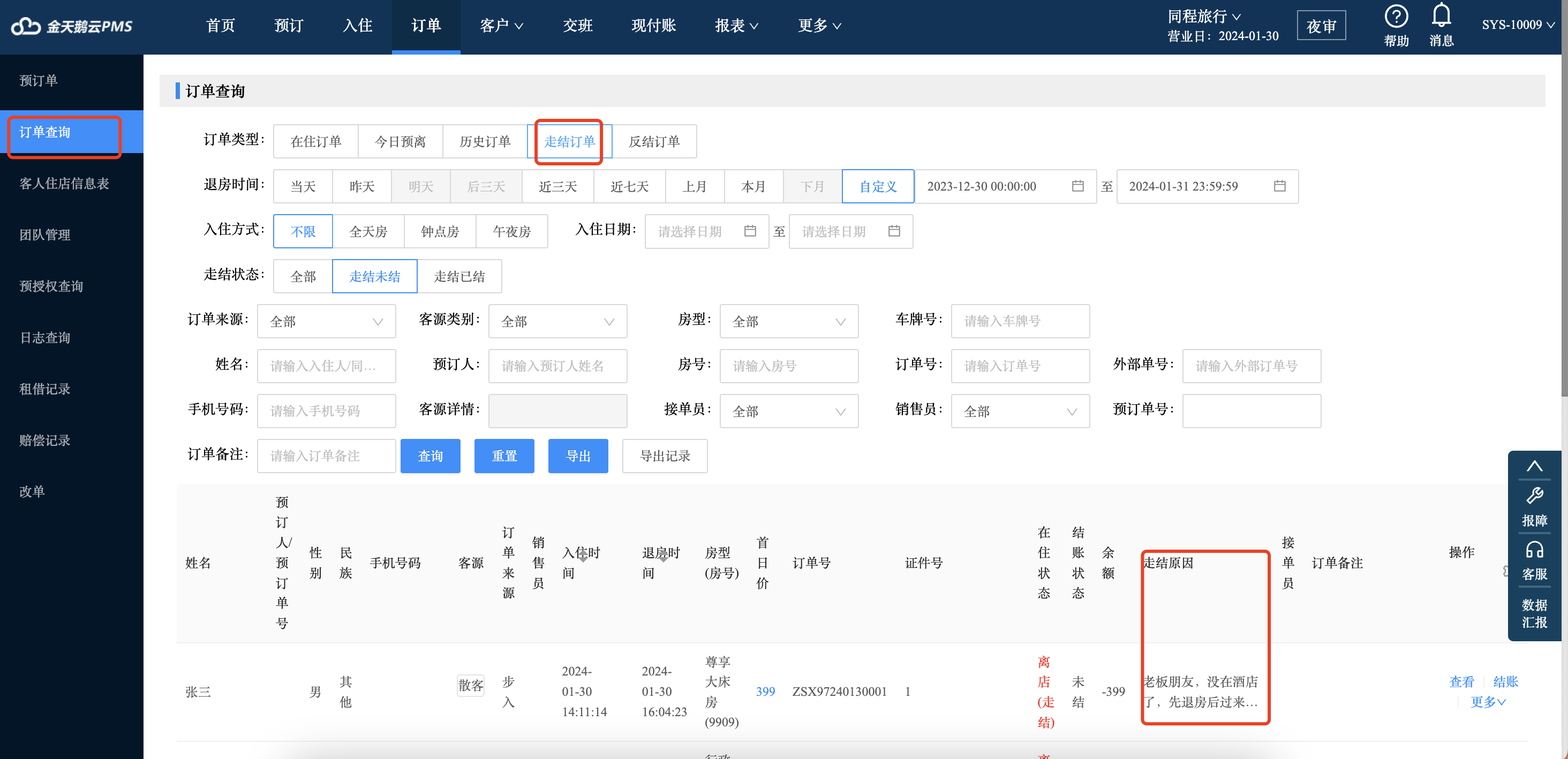This screenshot has width=1568, height=759.
Task: Focus the 订单备注 input field
Action: coord(326,456)
